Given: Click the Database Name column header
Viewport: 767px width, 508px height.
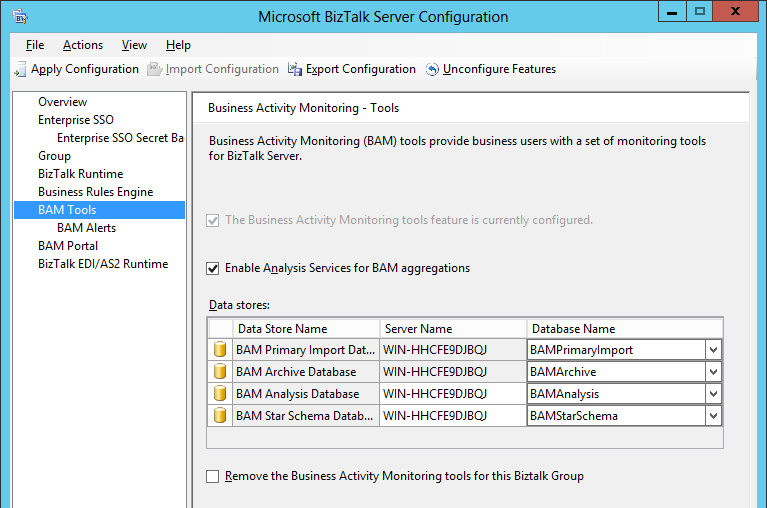Looking at the screenshot, I should coord(625,329).
